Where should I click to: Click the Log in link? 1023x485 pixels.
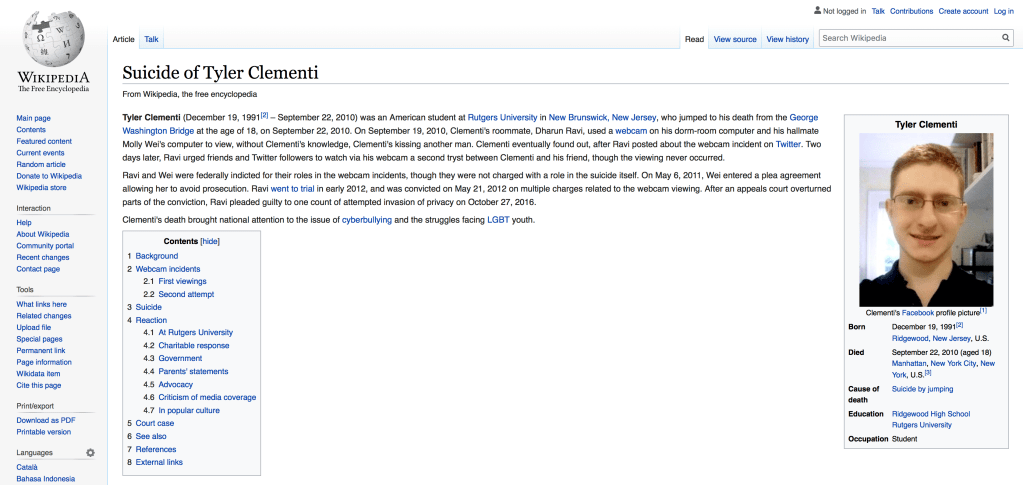point(1003,11)
